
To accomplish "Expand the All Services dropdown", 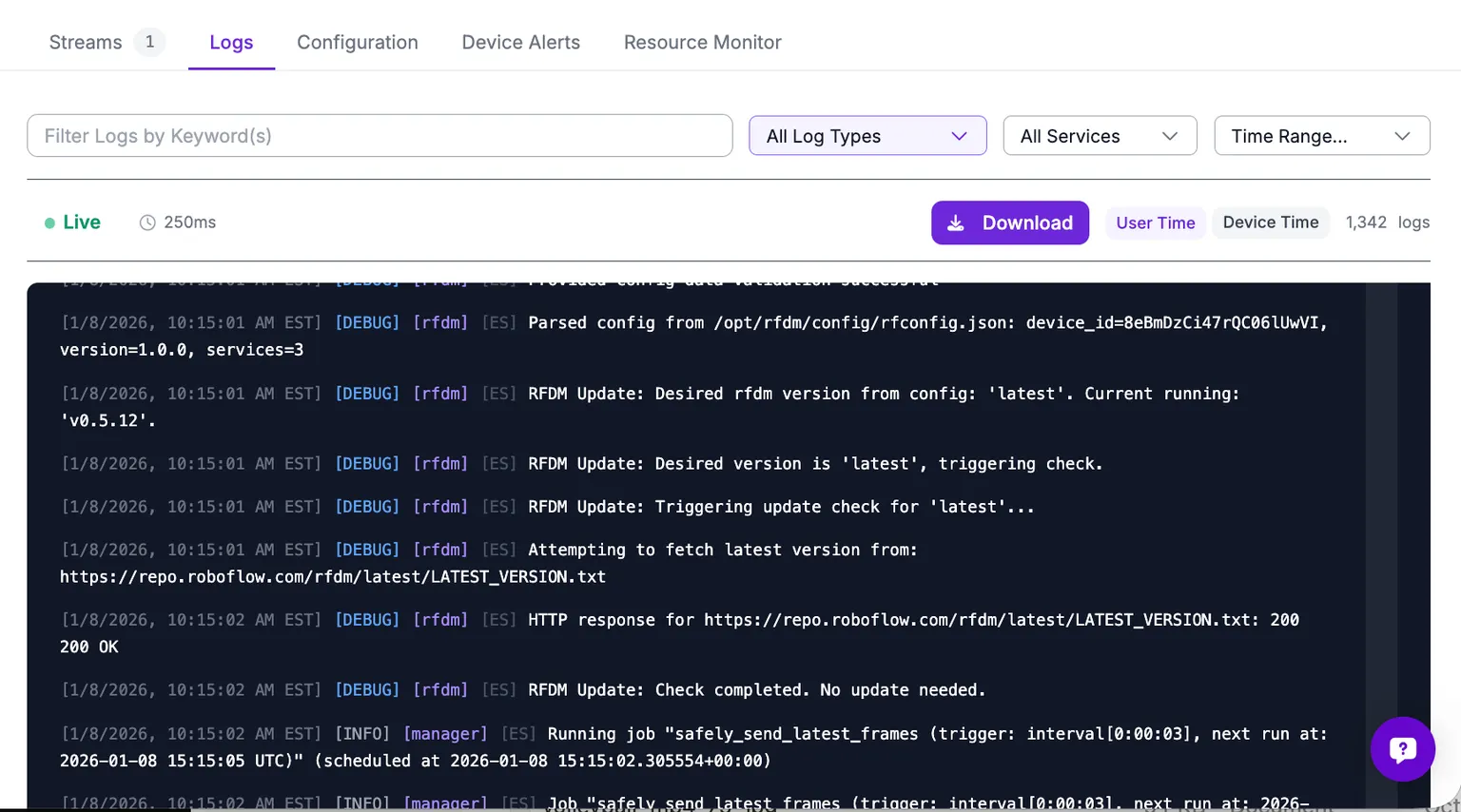I will 1100,136.
